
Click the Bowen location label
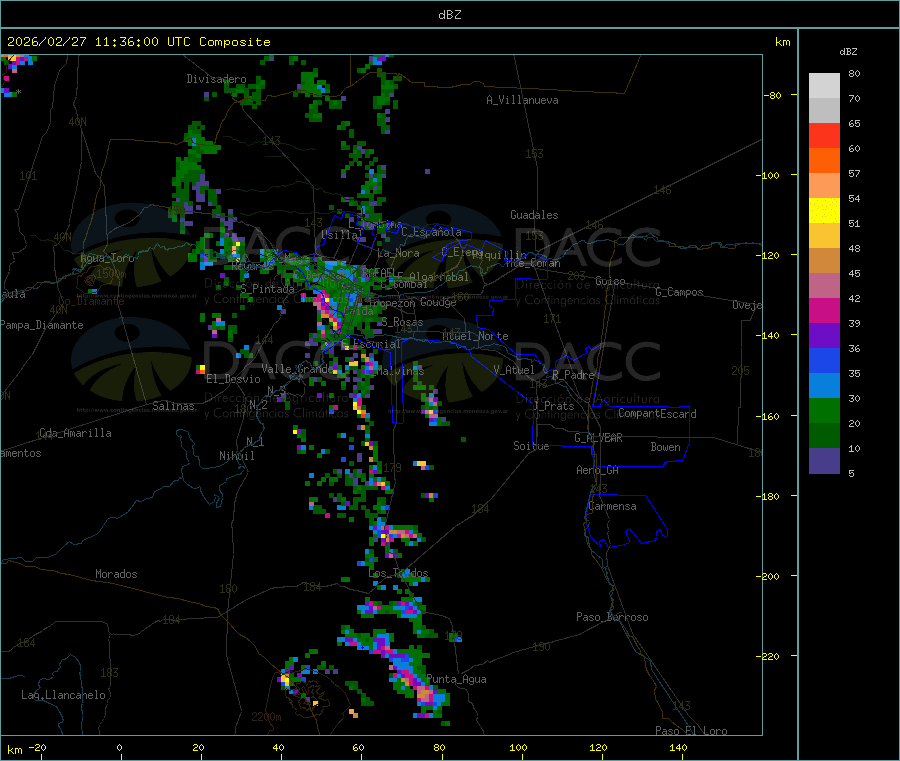click(x=665, y=447)
